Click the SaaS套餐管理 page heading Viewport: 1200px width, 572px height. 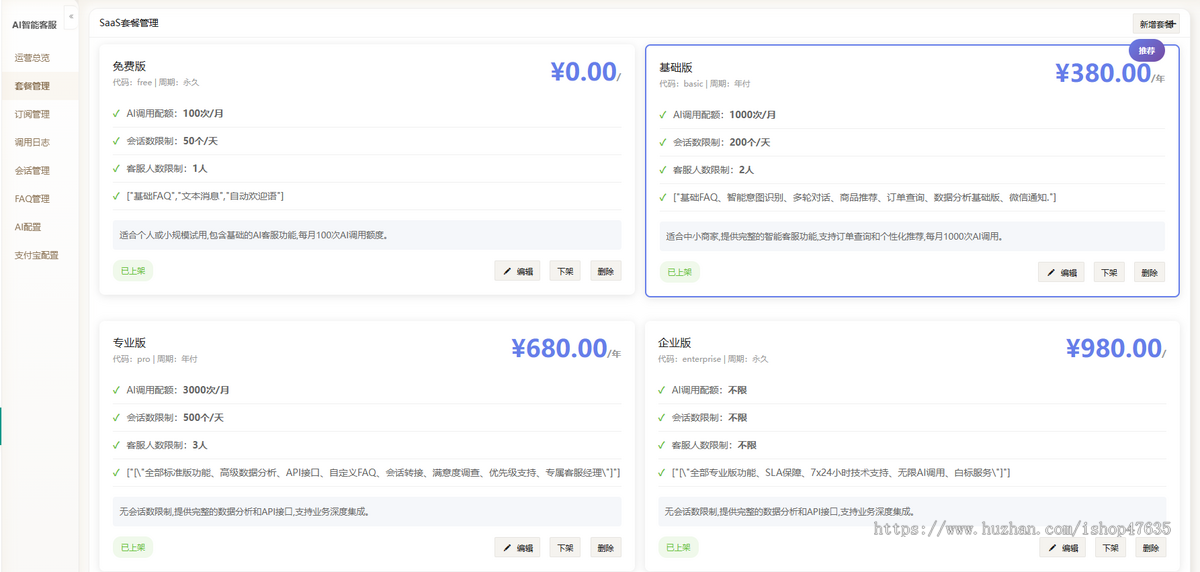(x=129, y=22)
